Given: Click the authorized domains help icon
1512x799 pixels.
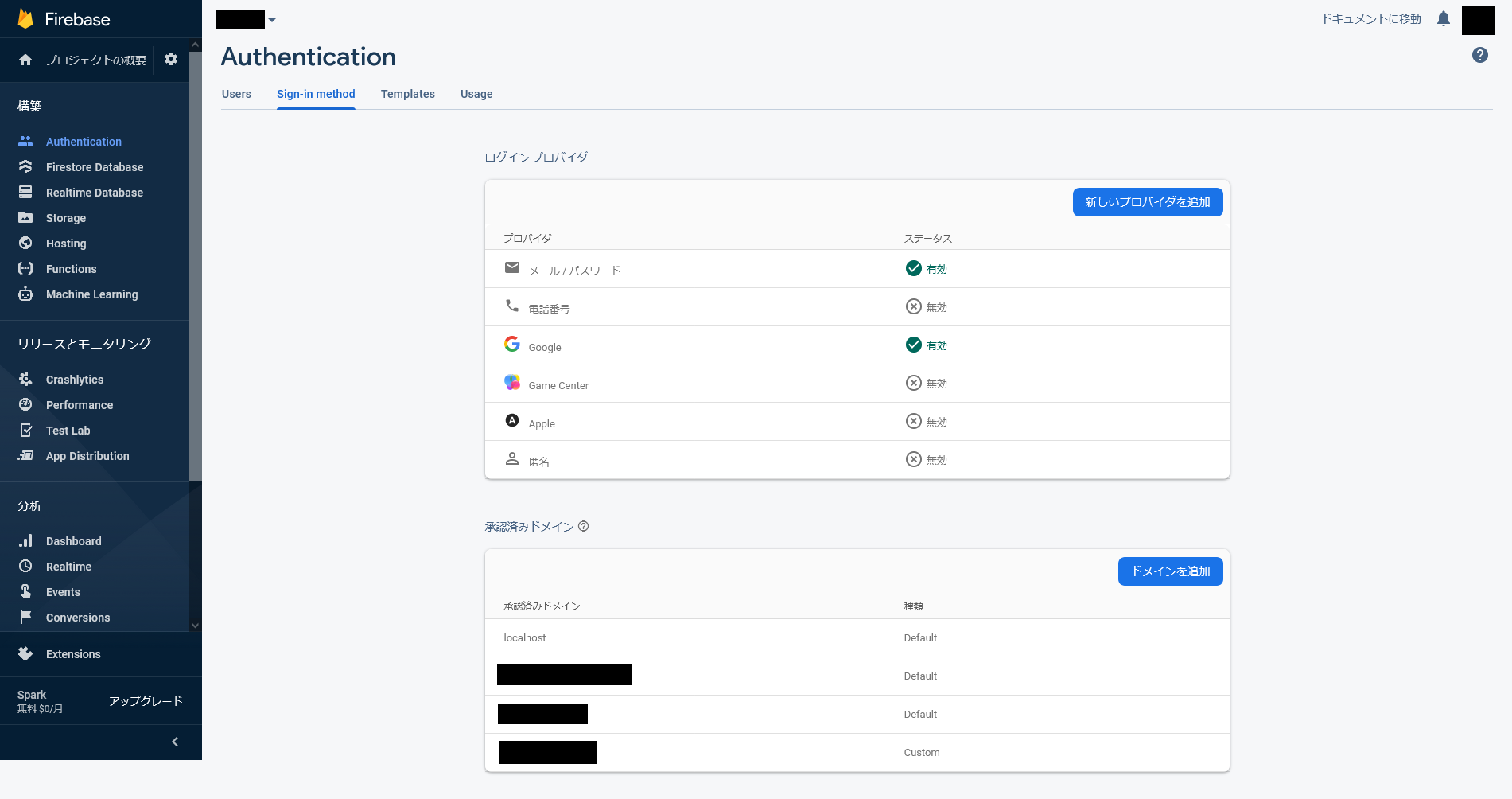Looking at the screenshot, I should [x=583, y=526].
